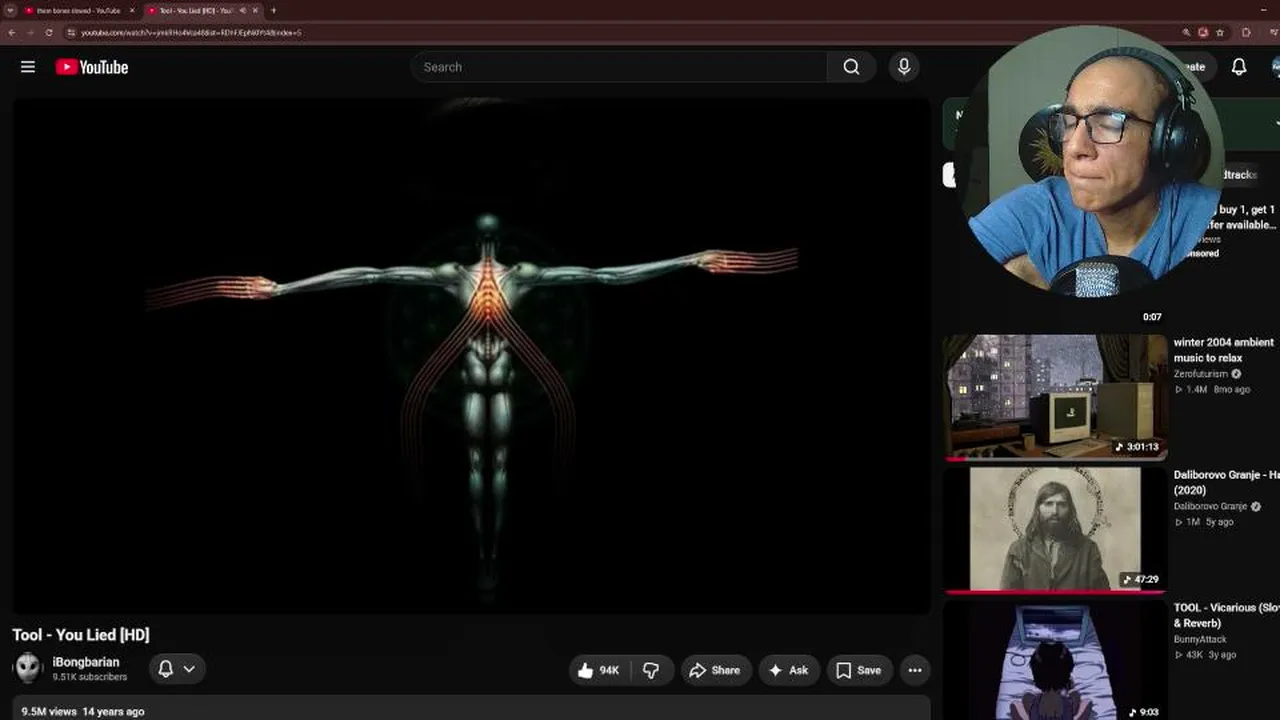1280x720 pixels.
Task: Open a new browser tab
Action: (x=273, y=10)
